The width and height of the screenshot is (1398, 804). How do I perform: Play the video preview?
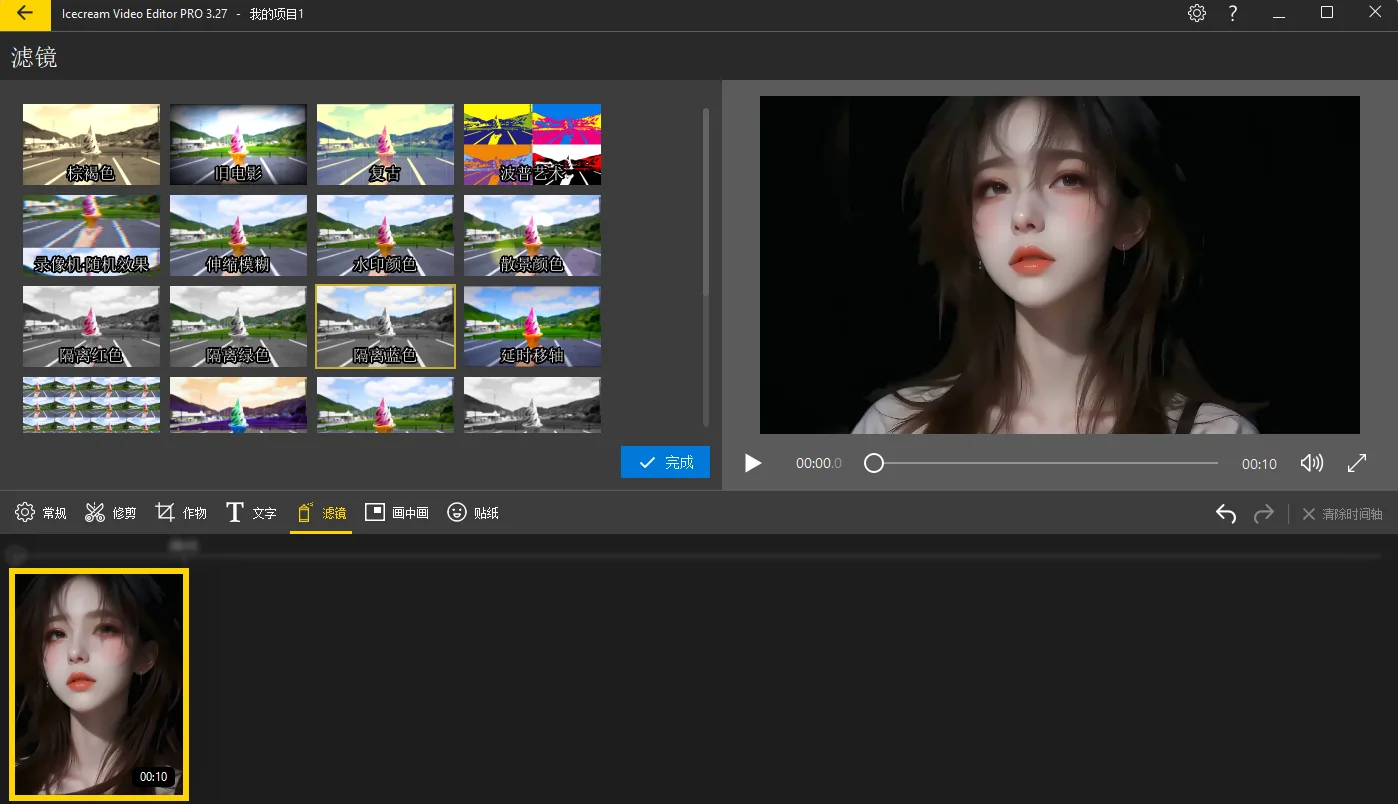[753, 463]
